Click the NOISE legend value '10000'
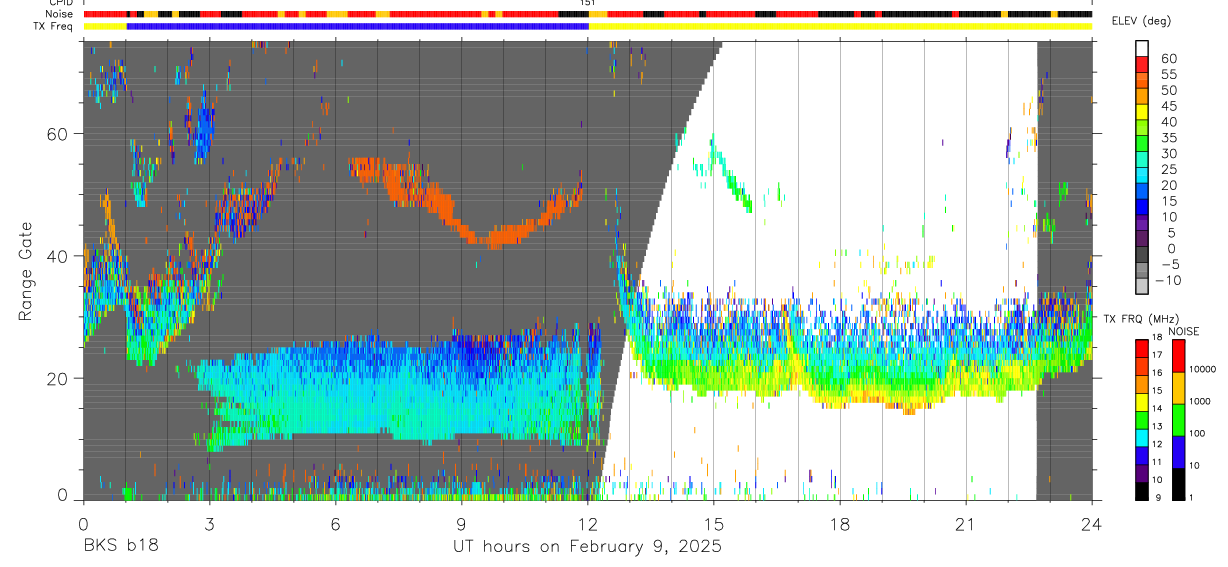Viewport: 1228px width, 567px height. 1205,369
